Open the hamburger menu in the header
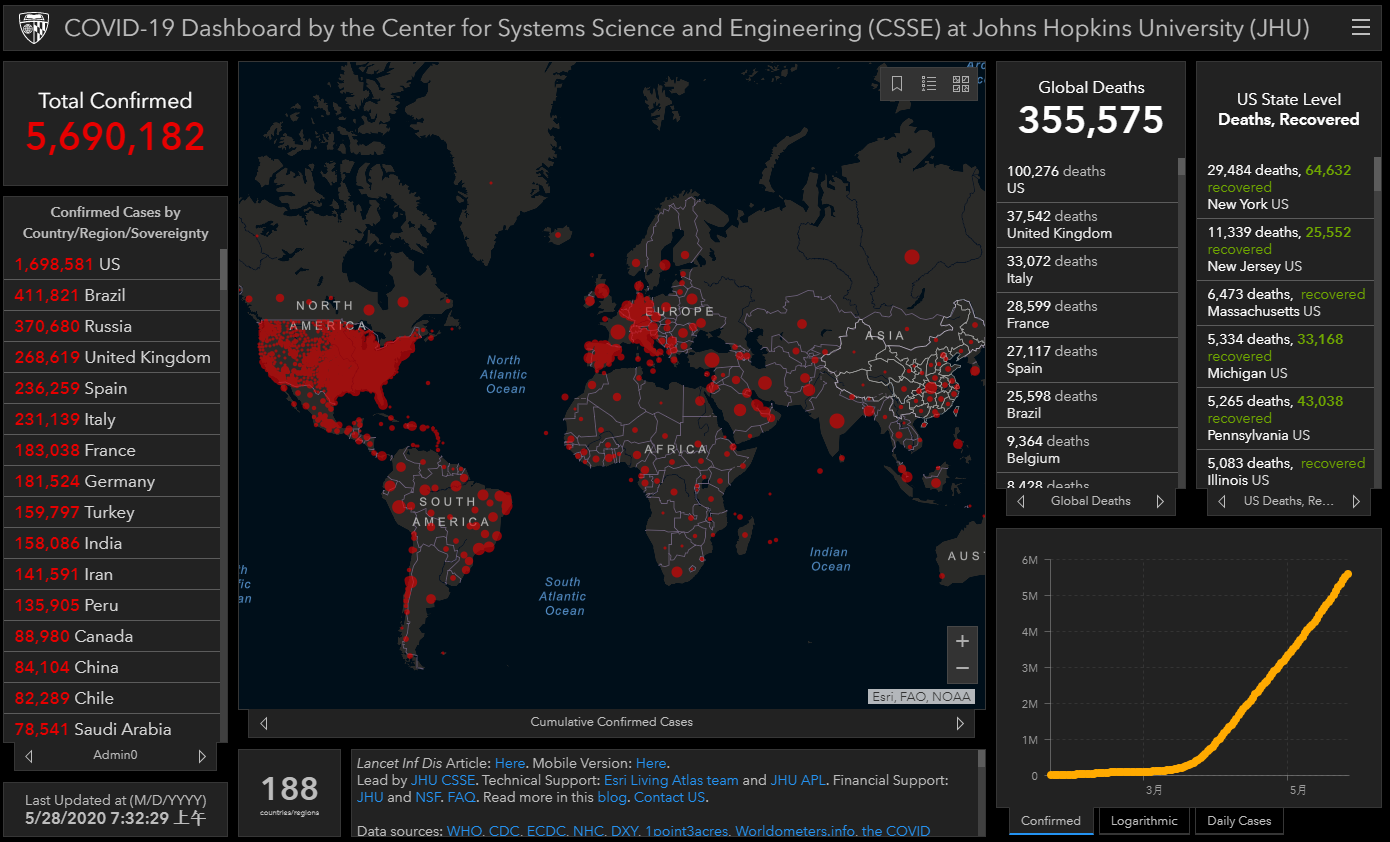Screen dimensions: 1390x842 tap(1360, 28)
